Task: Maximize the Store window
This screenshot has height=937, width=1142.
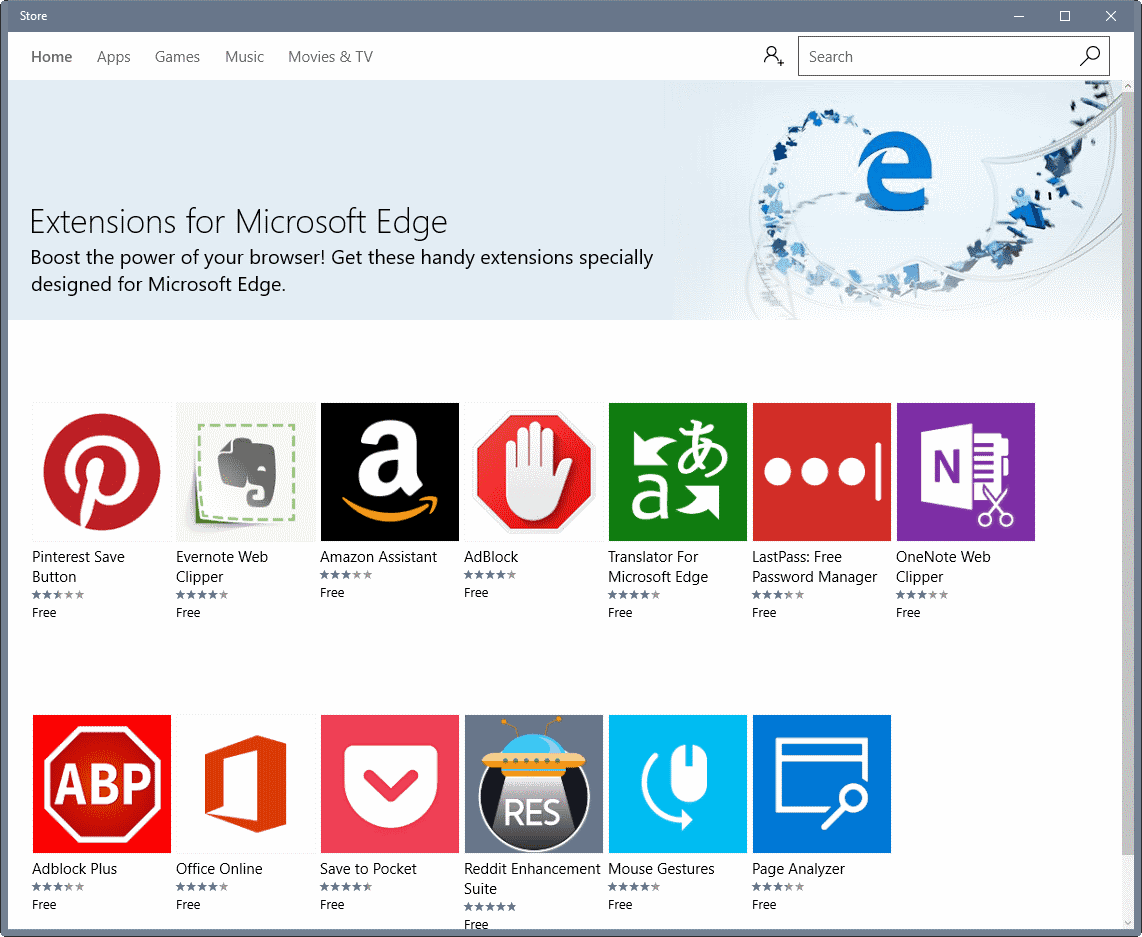Action: point(1064,16)
